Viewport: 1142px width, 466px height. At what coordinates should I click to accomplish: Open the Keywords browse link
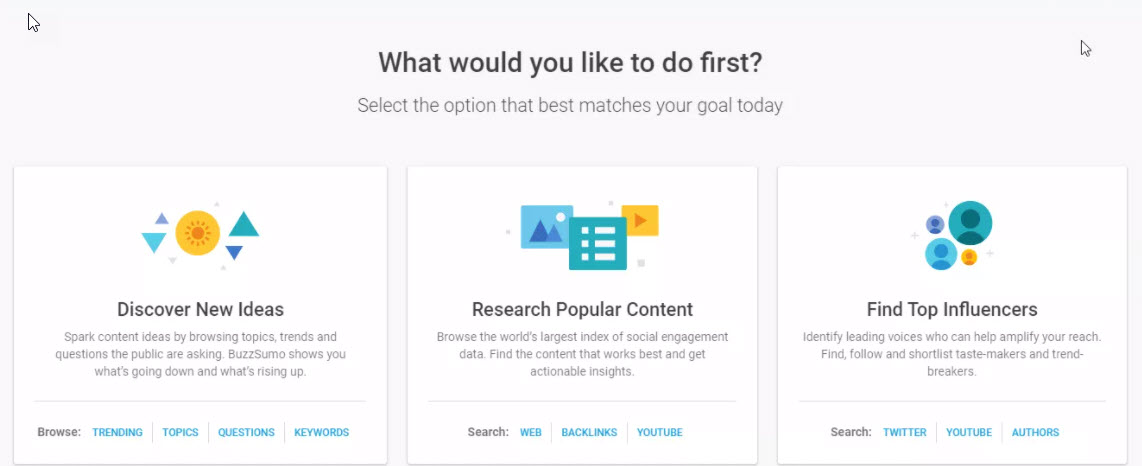point(321,433)
